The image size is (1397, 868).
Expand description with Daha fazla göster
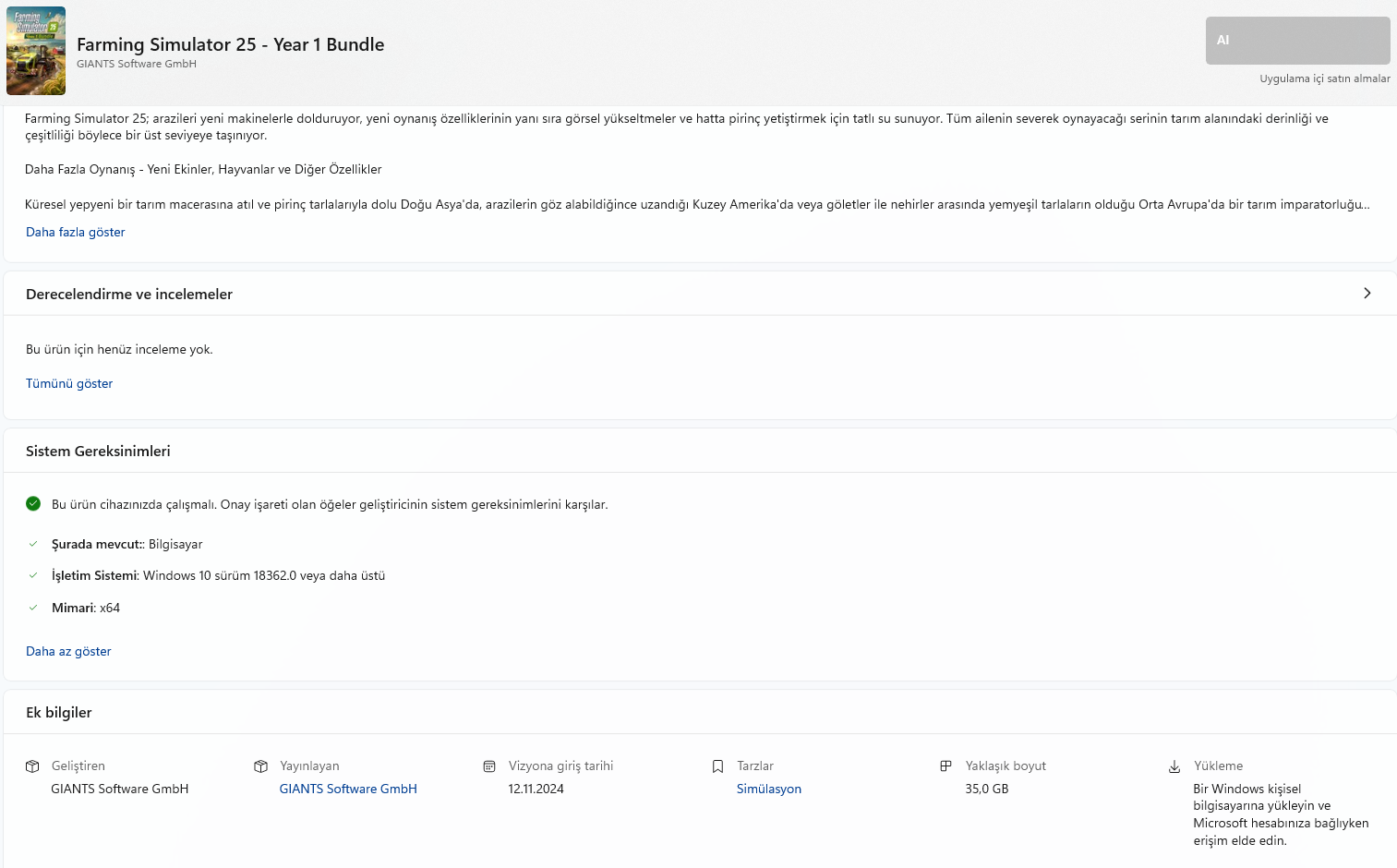(x=75, y=233)
